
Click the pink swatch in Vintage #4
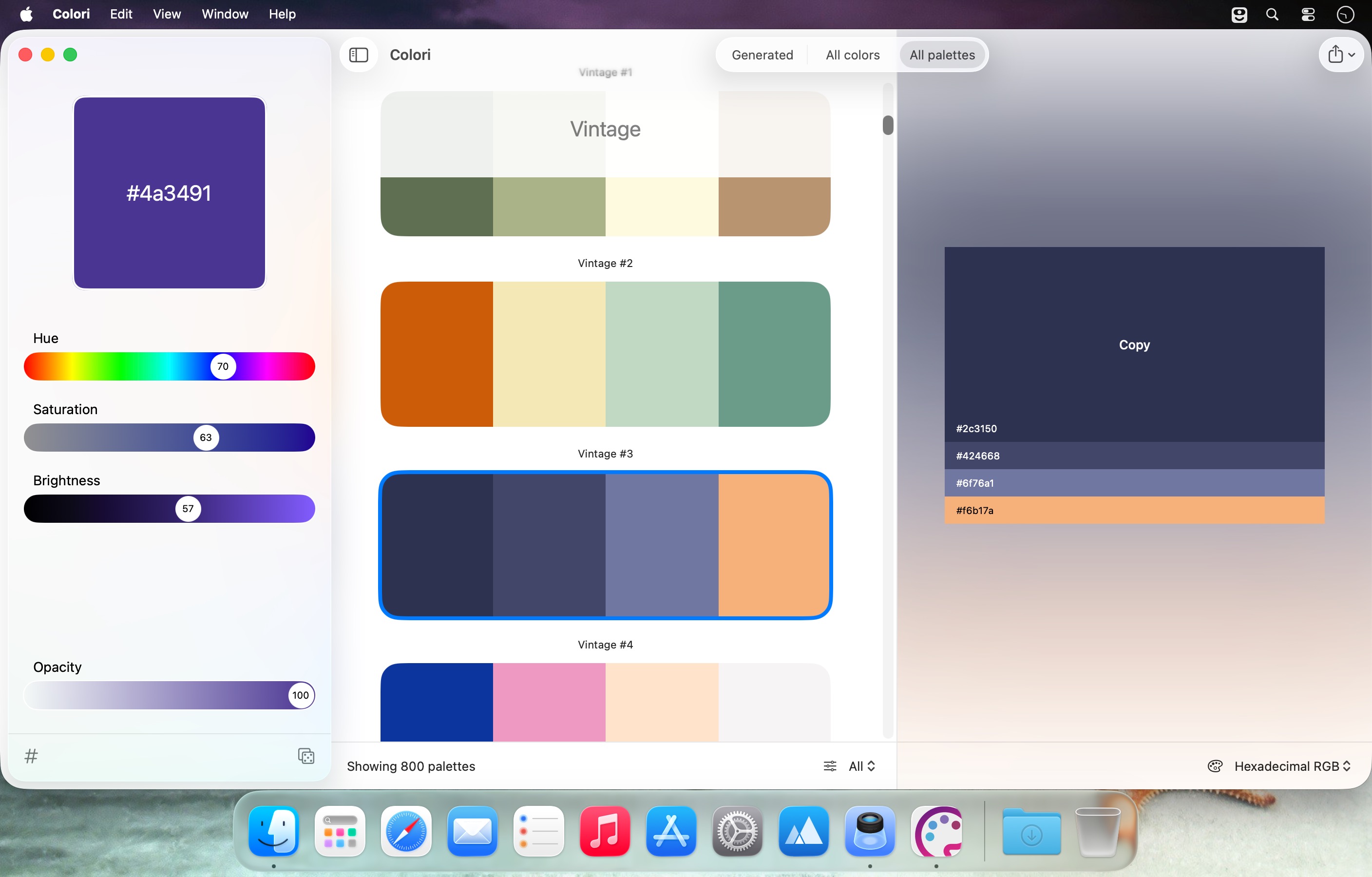coord(549,702)
